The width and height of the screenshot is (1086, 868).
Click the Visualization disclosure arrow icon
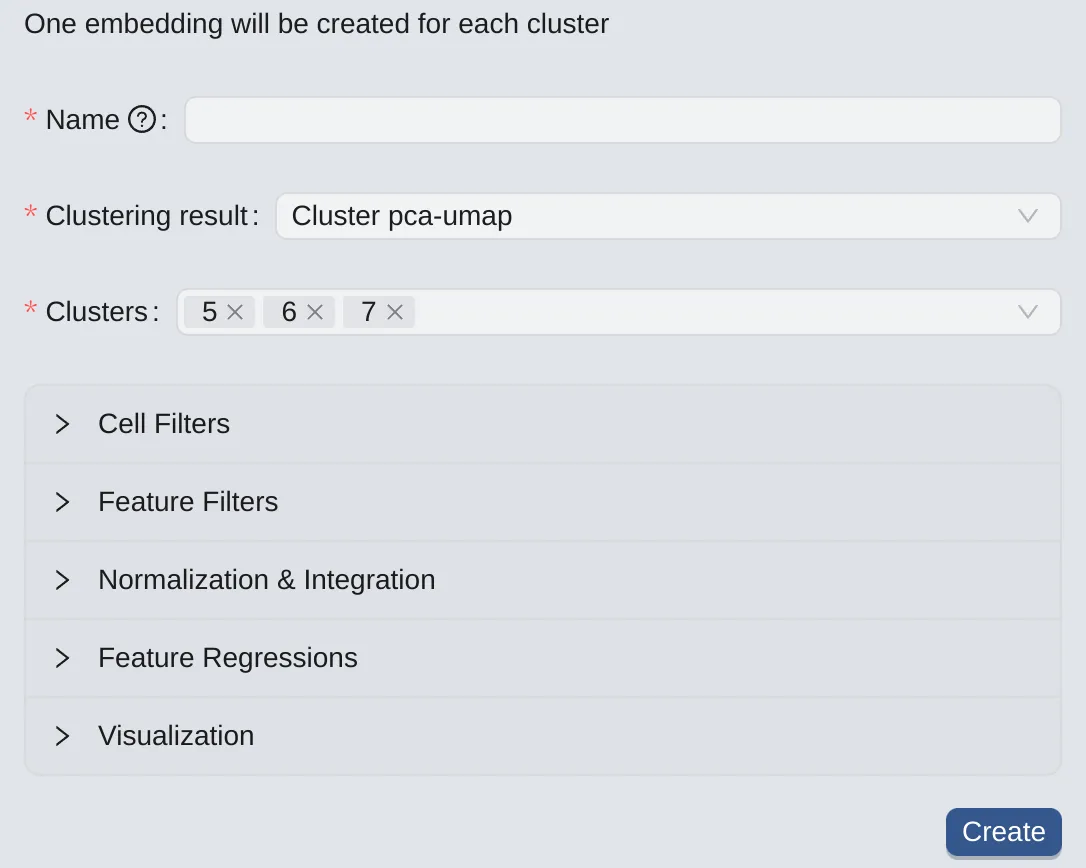click(62, 736)
